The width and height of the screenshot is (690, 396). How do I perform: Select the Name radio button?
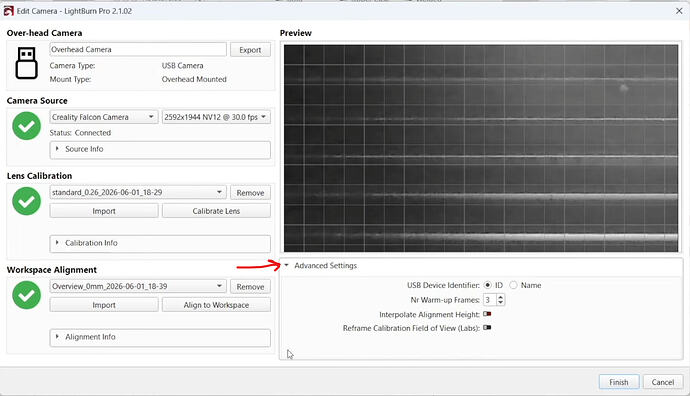pos(513,285)
